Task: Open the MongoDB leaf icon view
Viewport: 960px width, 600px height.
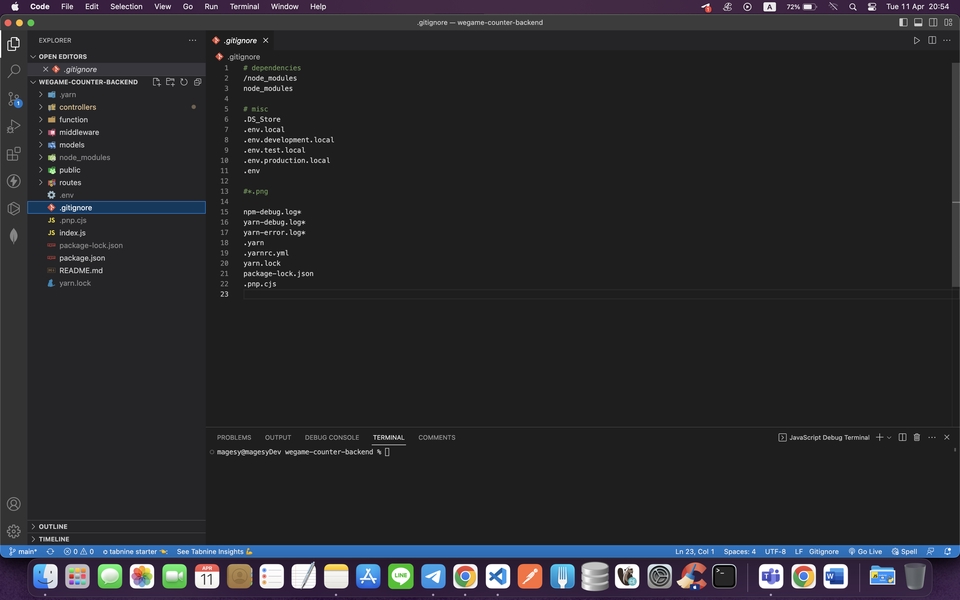Action: tap(13, 236)
